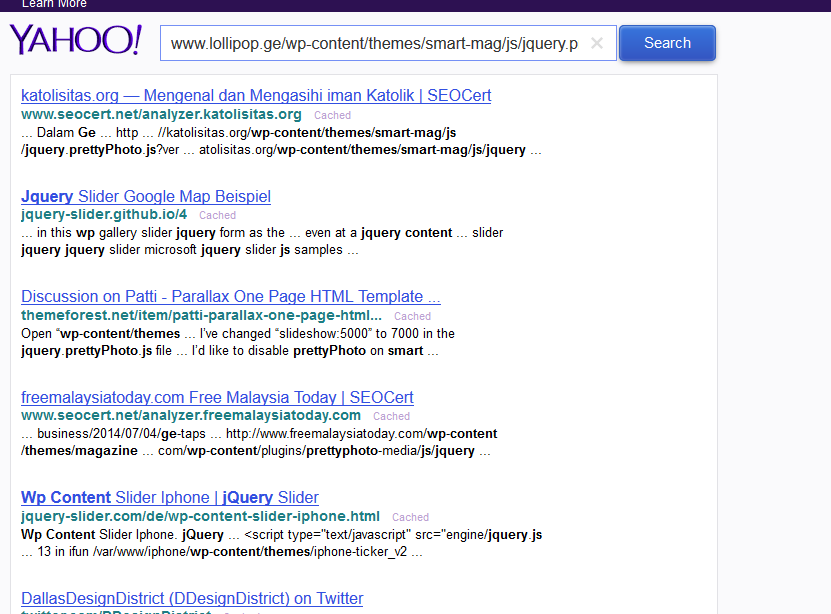Open Cached copy of freemalaysiatoday.com result
Viewport: 831px width, 614px height.
pyautogui.click(x=391, y=416)
